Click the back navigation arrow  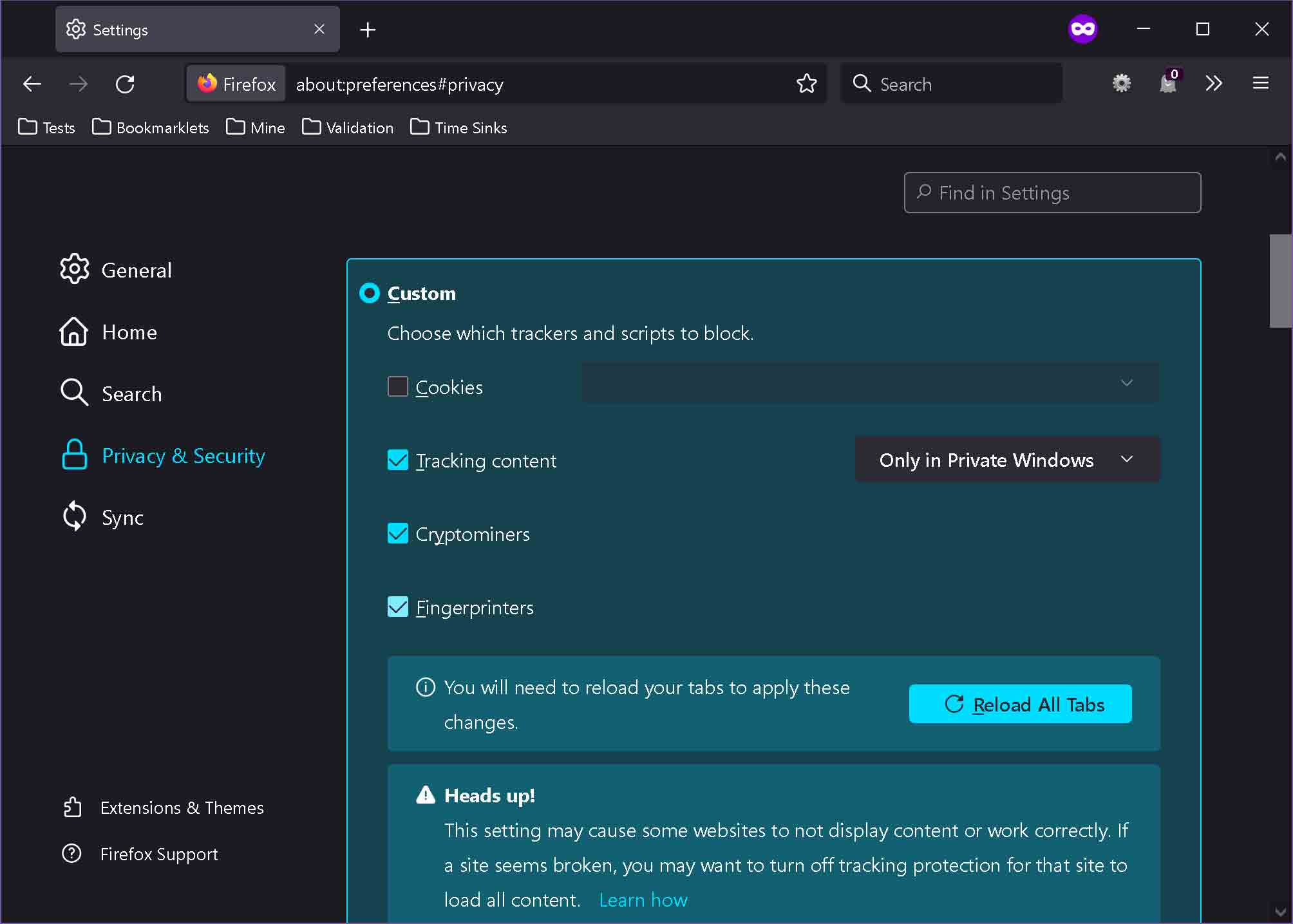32,84
